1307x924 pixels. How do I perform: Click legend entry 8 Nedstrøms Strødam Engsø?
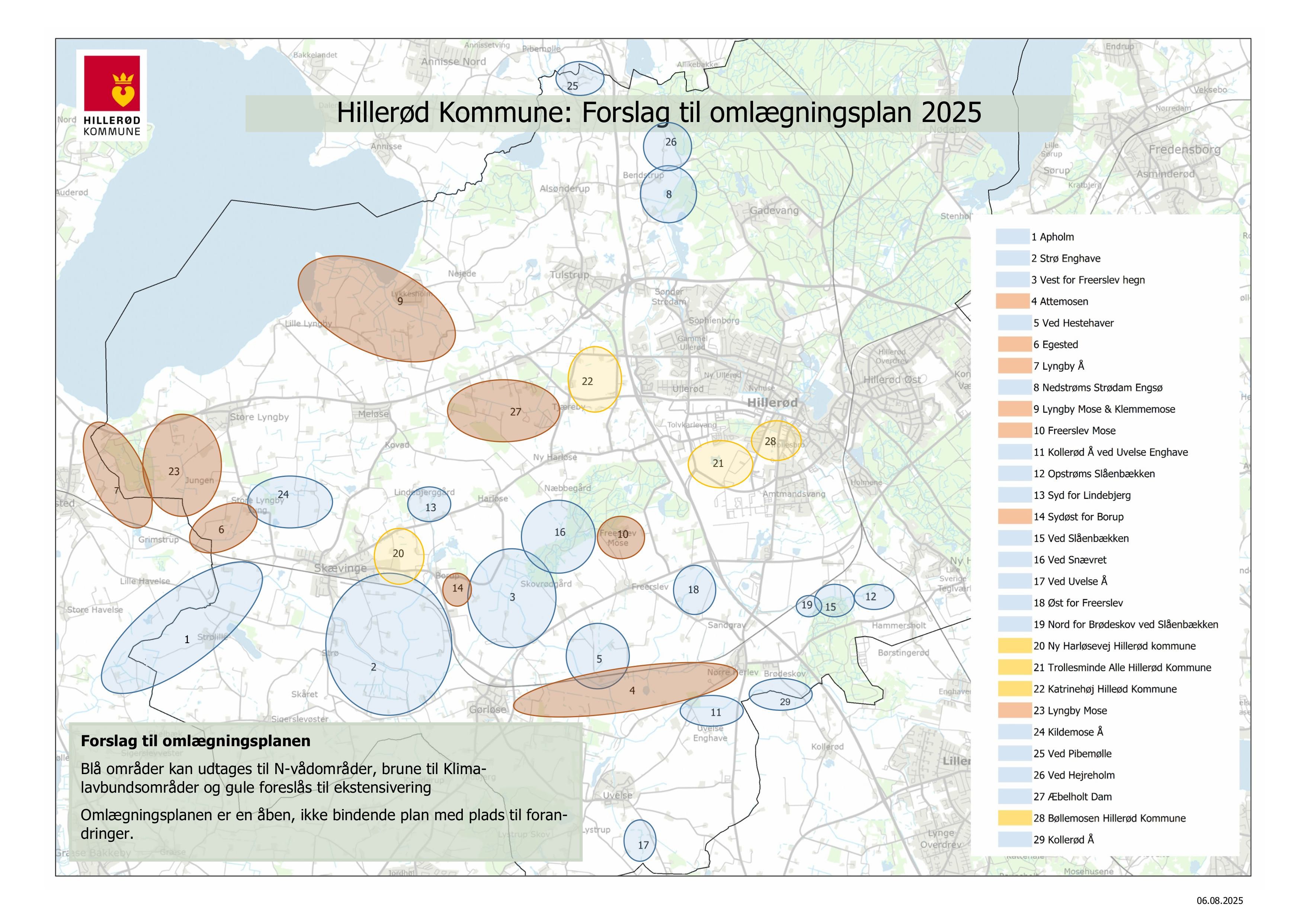(1098, 388)
